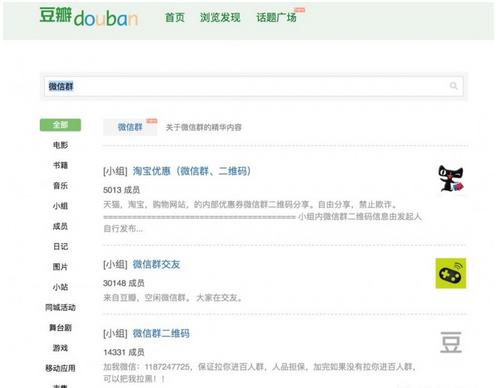Click the 5013 成员 count text

121,190
